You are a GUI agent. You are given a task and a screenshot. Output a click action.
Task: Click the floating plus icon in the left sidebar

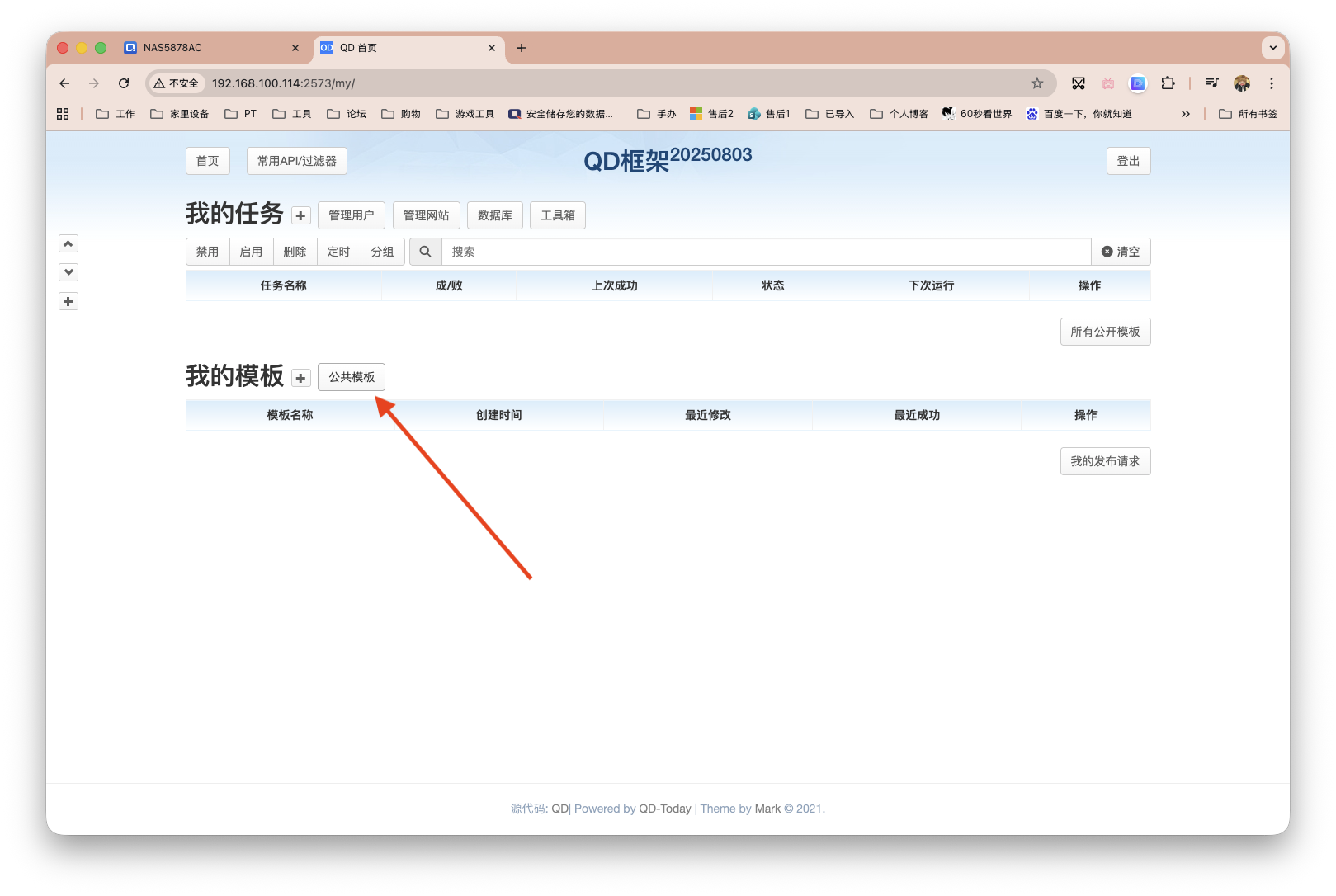(x=68, y=301)
